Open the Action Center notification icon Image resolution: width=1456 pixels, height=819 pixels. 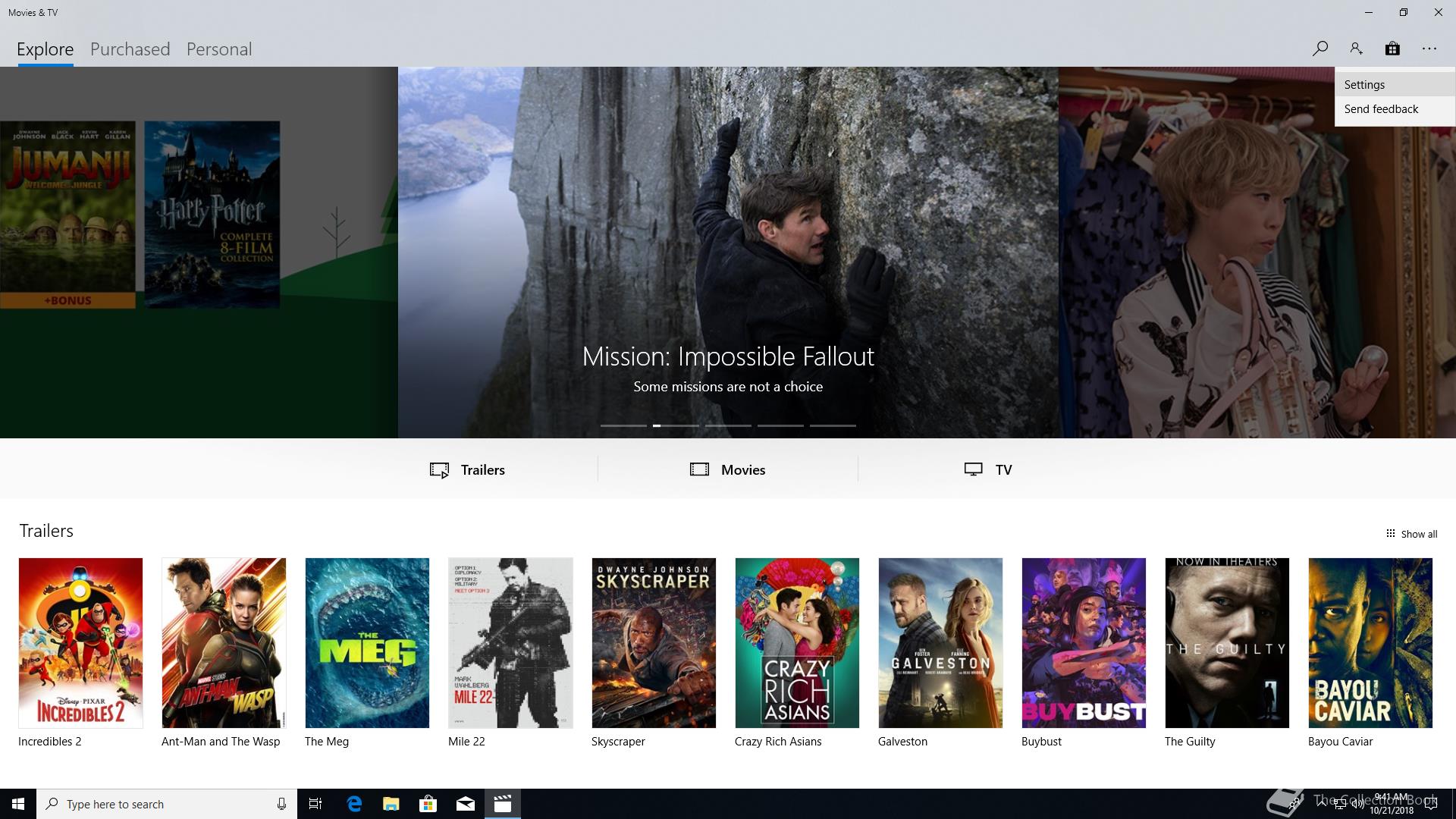click(1431, 804)
